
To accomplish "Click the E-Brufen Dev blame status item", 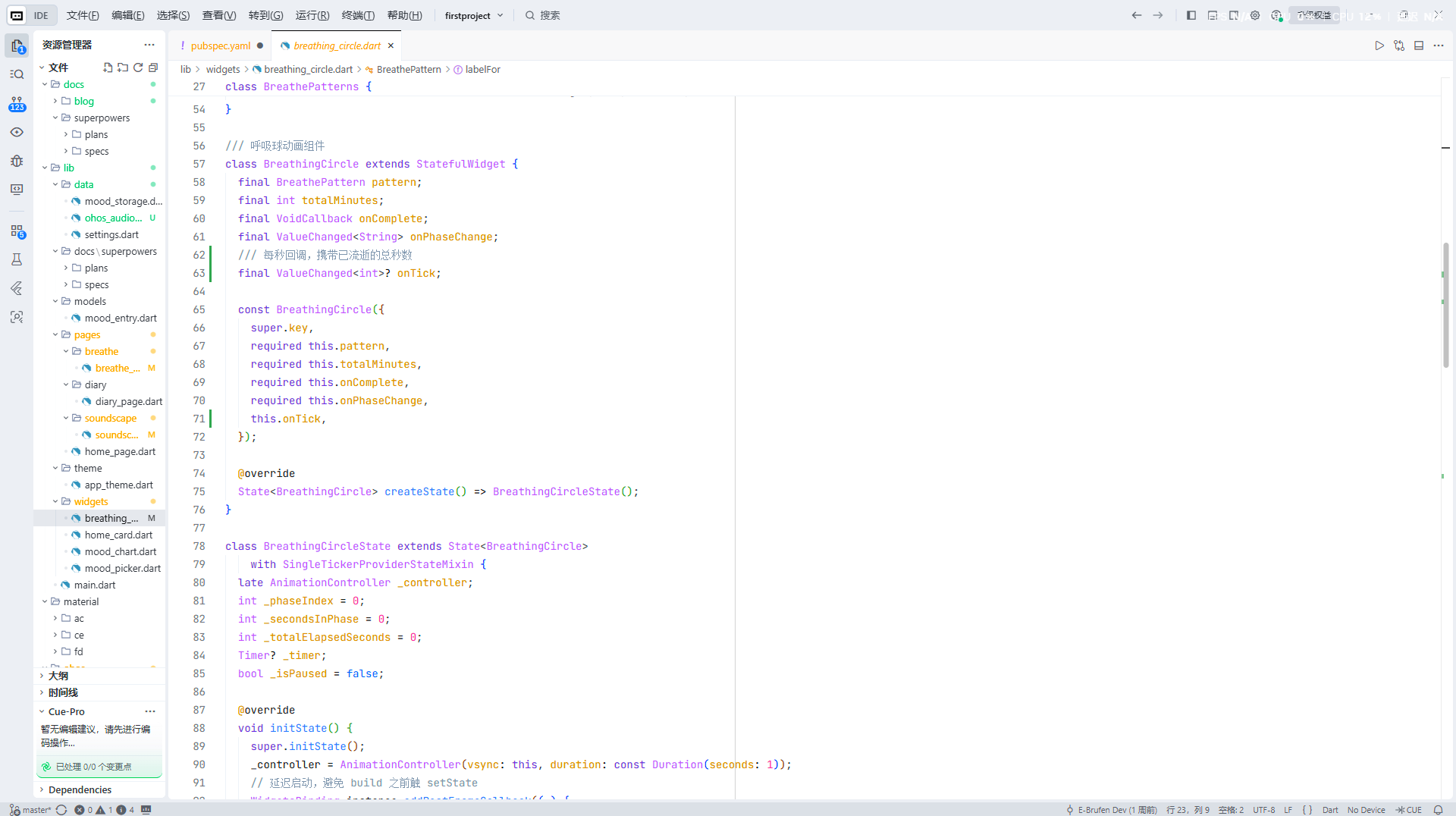I will click(1112, 810).
